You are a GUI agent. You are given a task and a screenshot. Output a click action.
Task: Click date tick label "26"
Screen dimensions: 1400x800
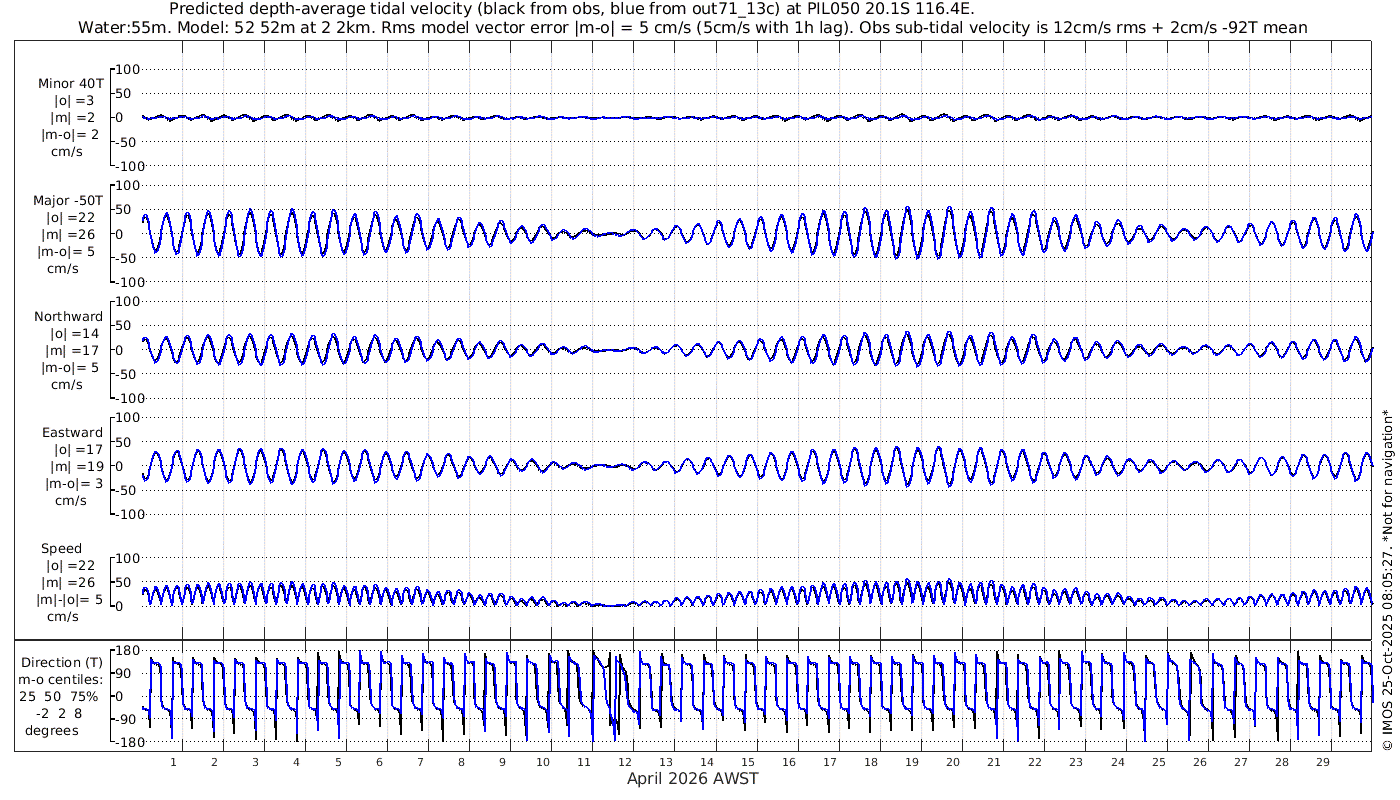[x=1199, y=762]
